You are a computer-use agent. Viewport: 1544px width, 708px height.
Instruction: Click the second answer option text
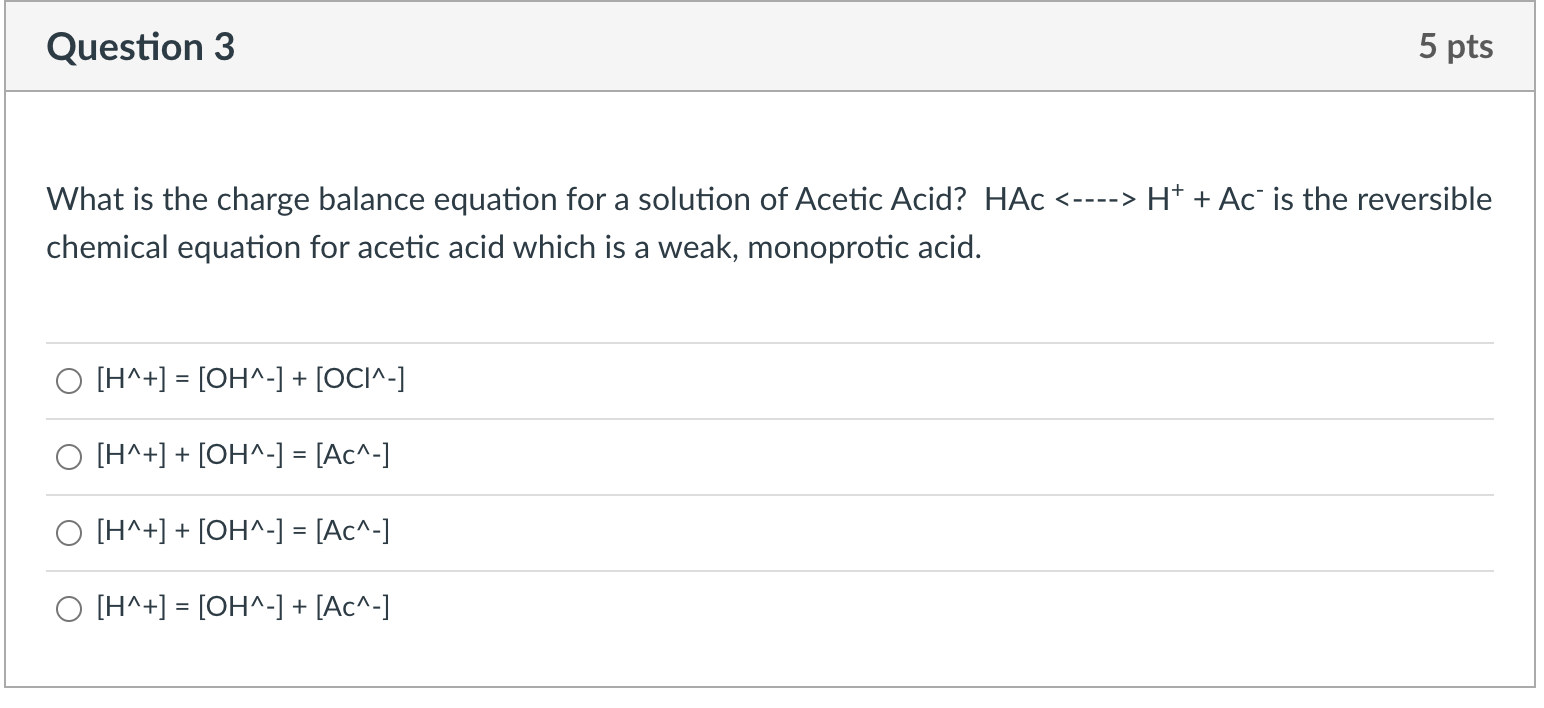[242, 456]
